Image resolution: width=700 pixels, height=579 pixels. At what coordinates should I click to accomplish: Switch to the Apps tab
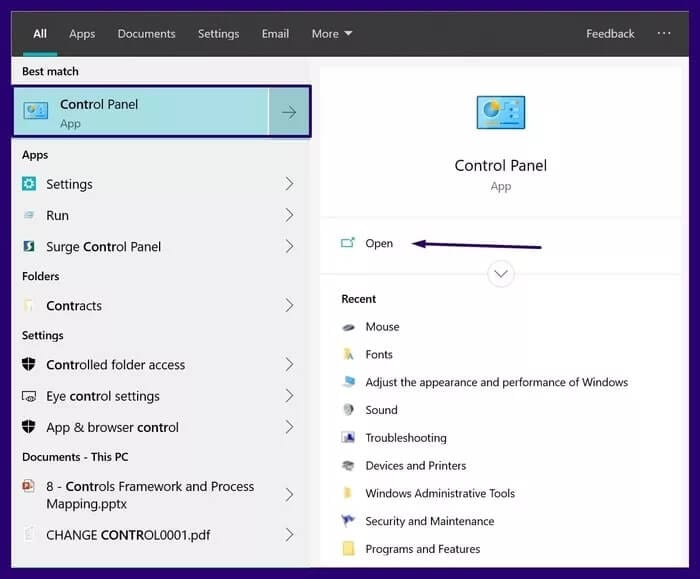point(82,33)
